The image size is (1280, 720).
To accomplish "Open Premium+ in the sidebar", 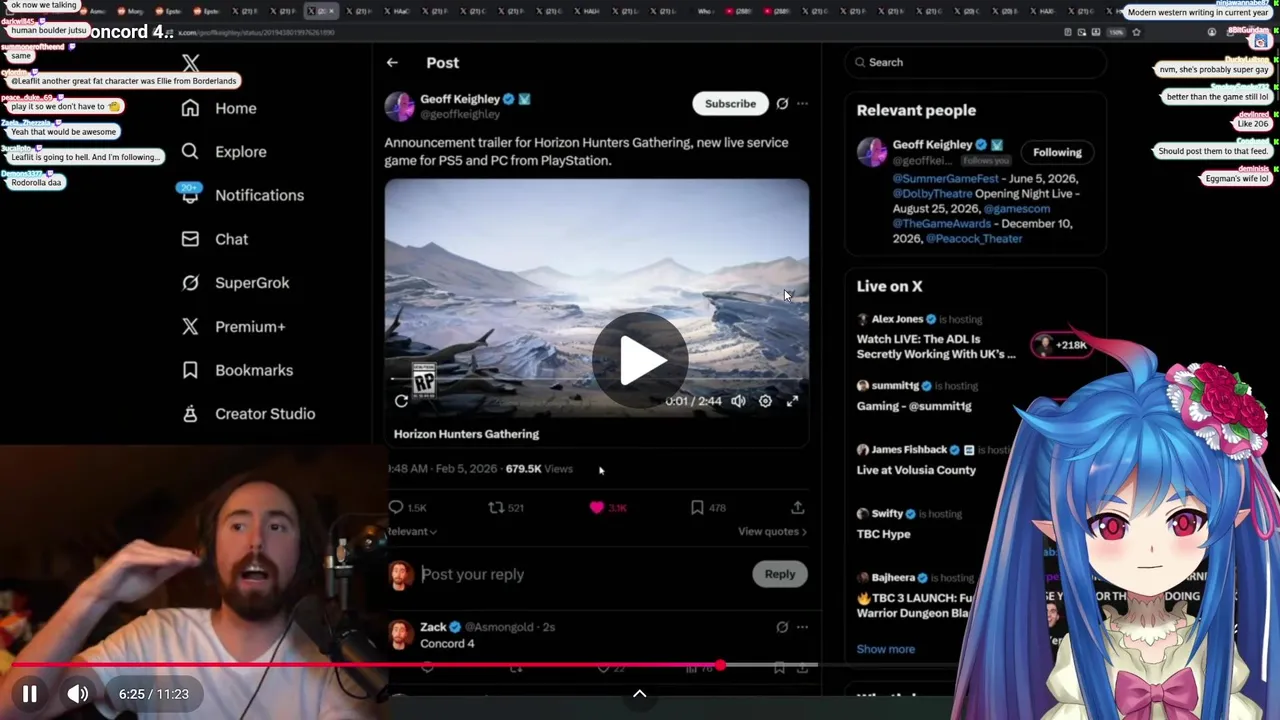I will [x=233, y=326].
